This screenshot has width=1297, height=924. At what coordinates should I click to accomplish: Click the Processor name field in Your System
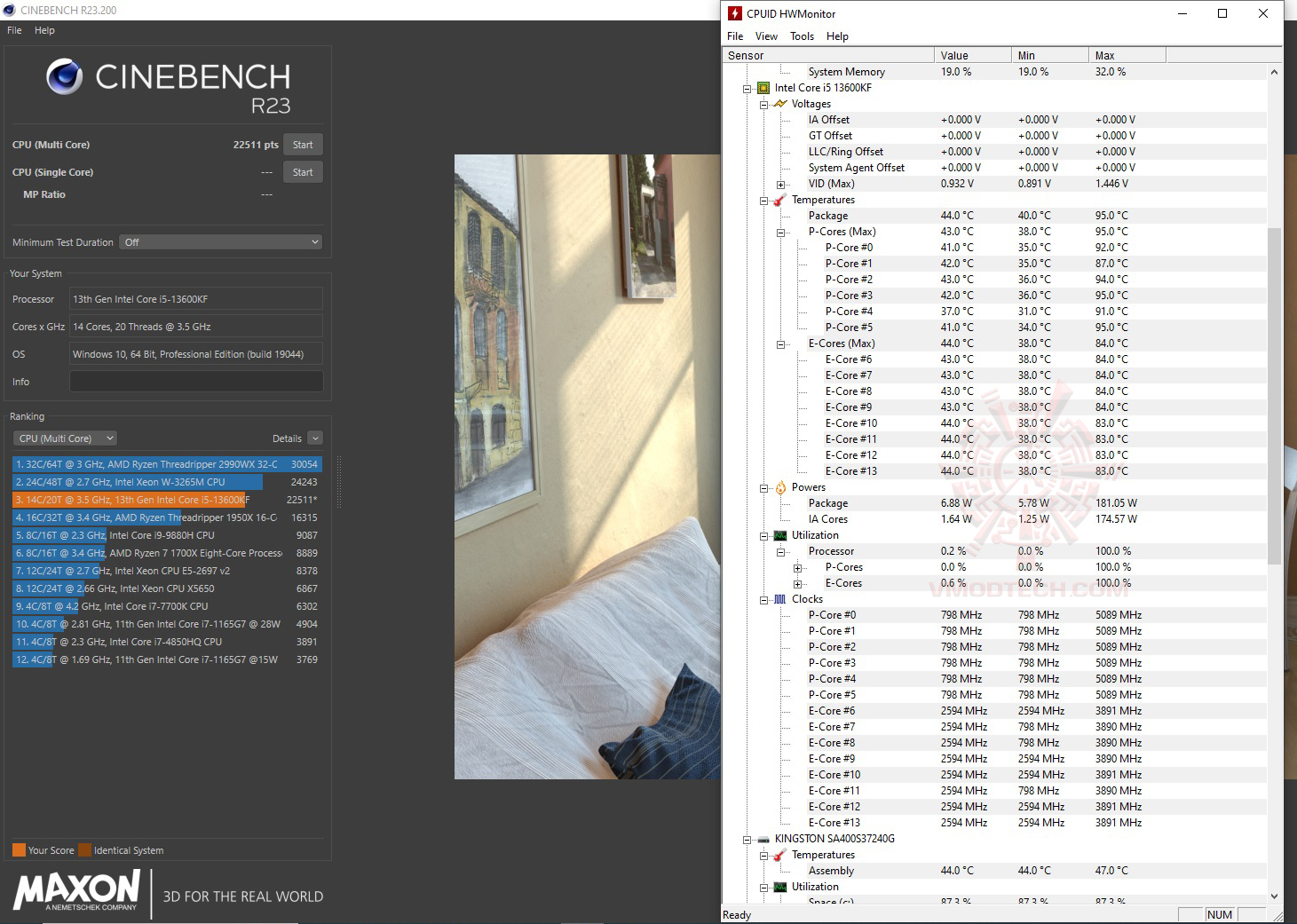(196, 299)
